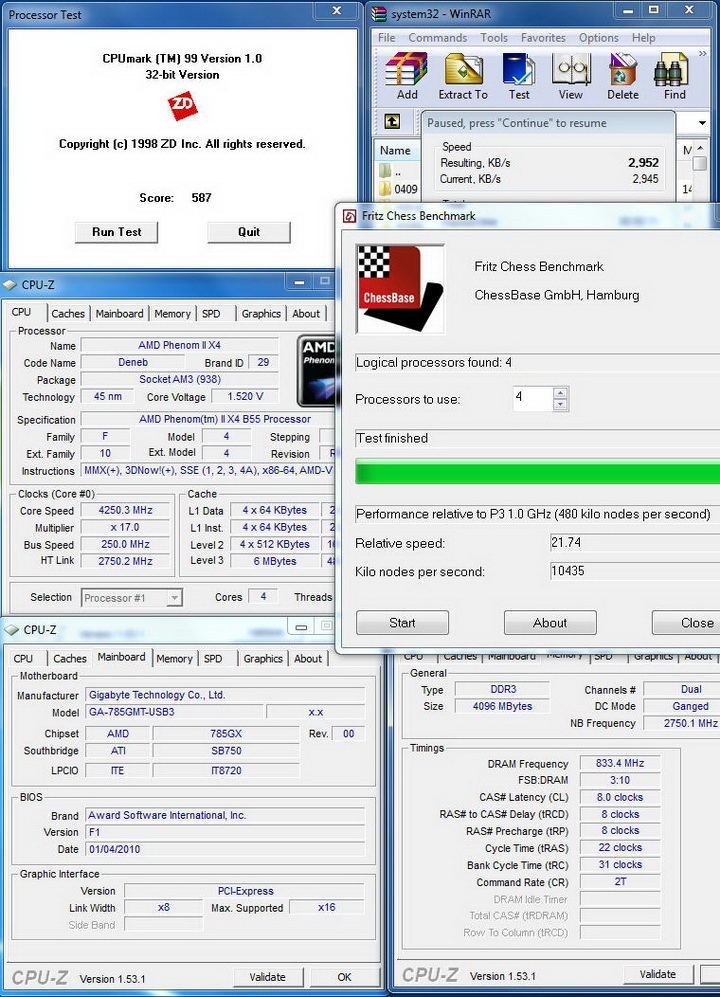Select SPD tab in lower Mainboard CPU-Z window
The width and height of the screenshot is (720, 997).
coord(213,659)
